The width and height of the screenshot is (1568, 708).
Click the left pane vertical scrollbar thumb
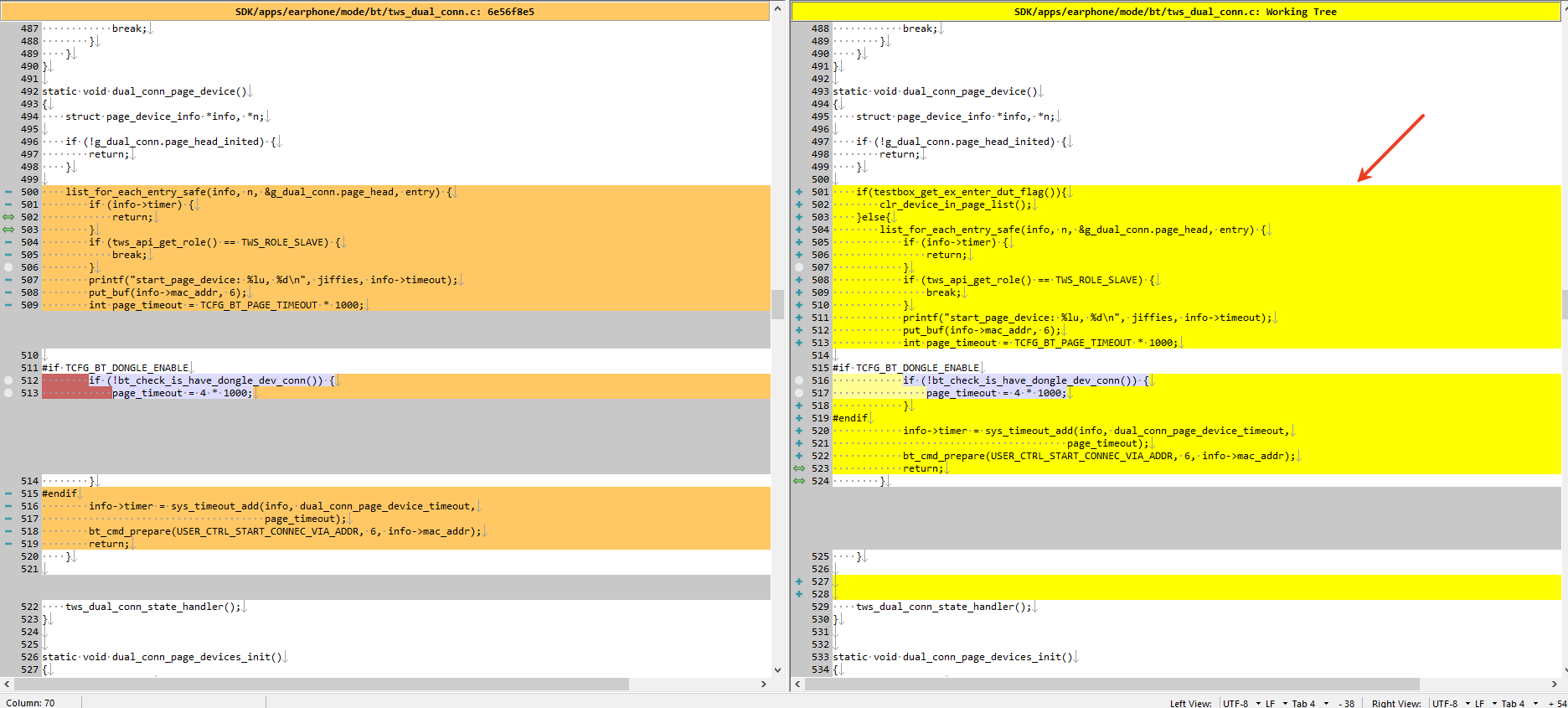(777, 304)
